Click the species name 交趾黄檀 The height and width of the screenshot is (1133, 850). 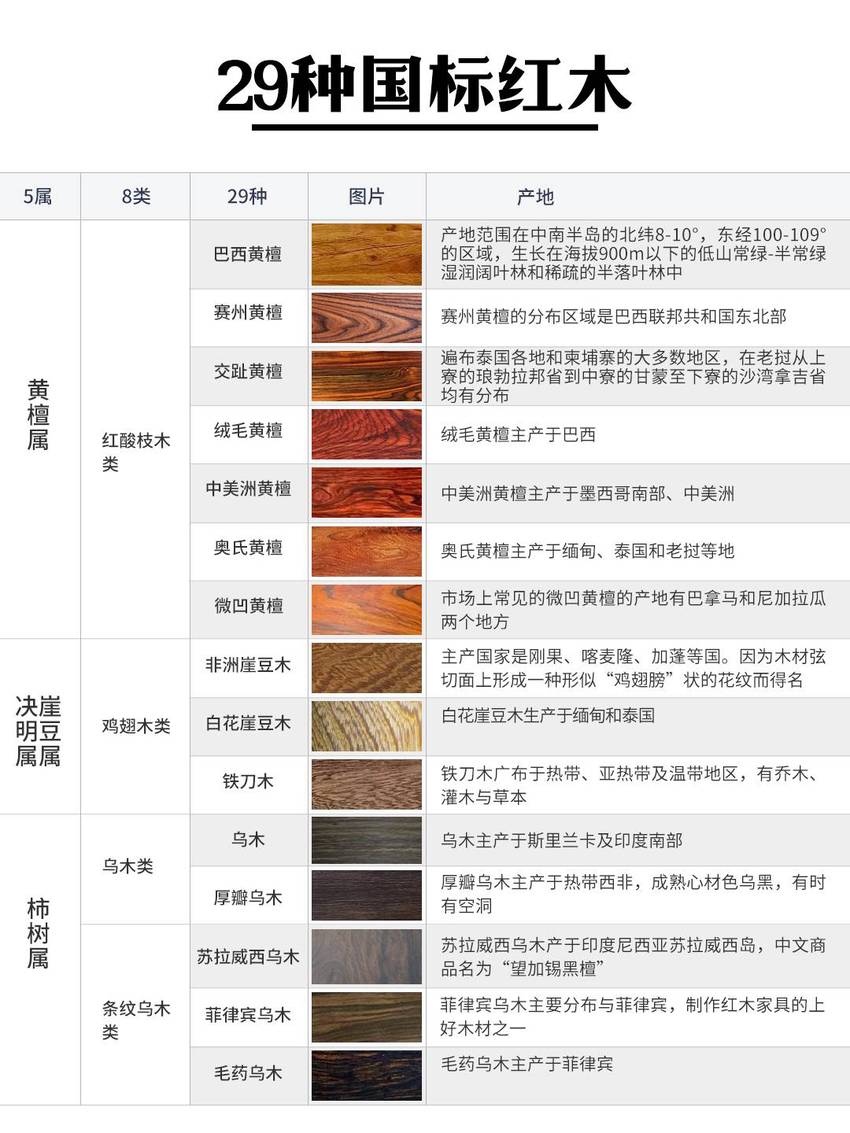(248, 371)
